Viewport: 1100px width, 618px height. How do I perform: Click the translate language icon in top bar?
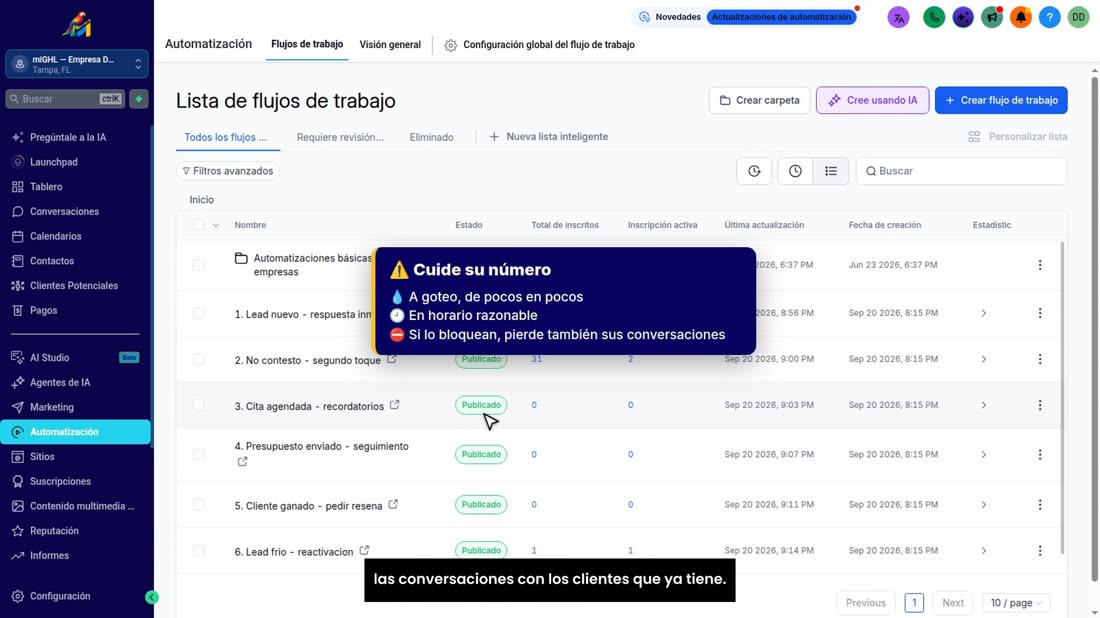coord(898,17)
